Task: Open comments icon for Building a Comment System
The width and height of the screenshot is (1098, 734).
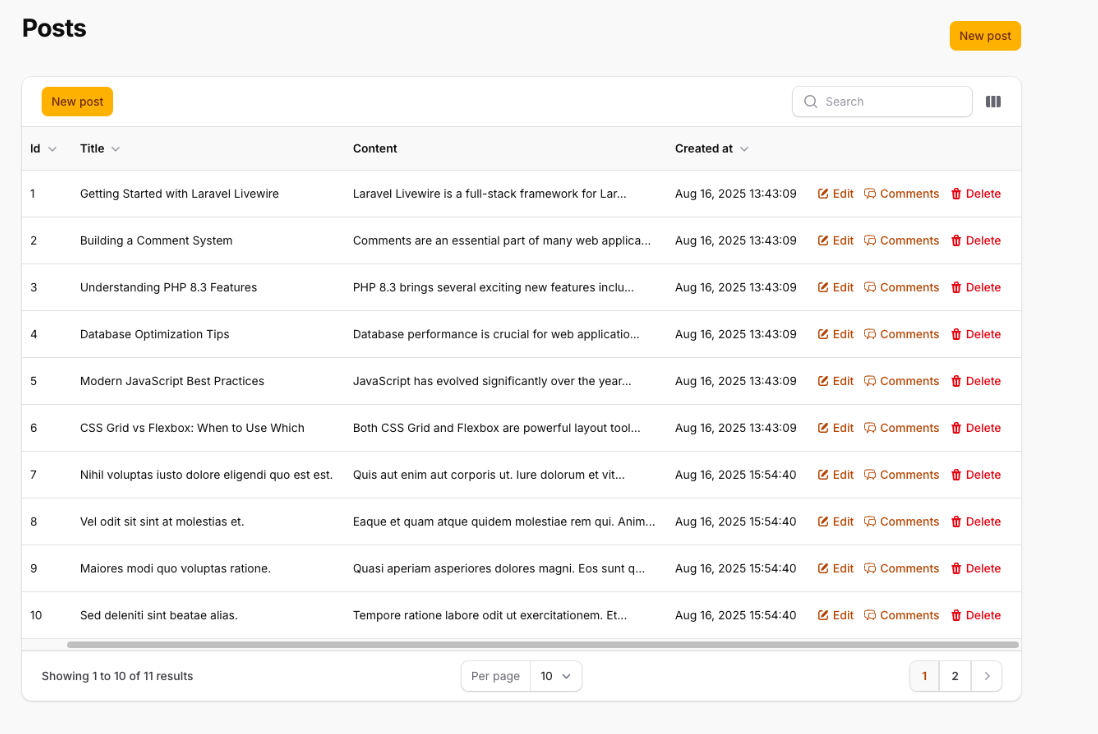Action: point(870,241)
